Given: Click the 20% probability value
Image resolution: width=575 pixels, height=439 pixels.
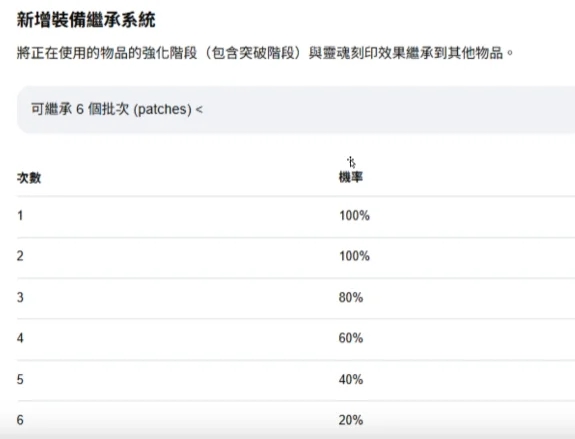Looking at the screenshot, I should tap(351, 420).
